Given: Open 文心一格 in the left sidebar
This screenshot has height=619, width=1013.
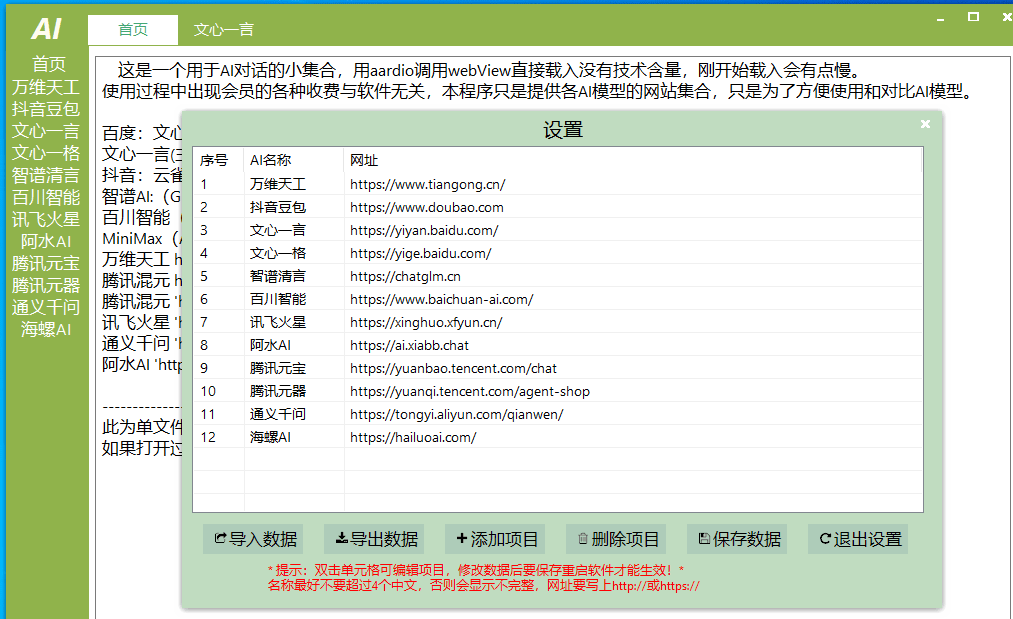Looking at the screenshot, I should click(46, 152).
